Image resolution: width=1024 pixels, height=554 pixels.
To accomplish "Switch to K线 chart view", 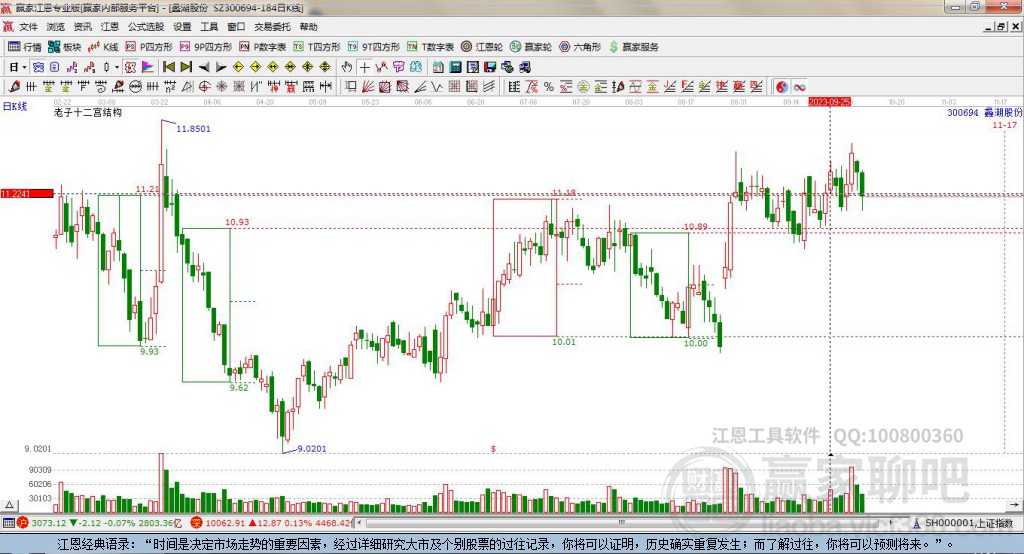I will [103, 47].
